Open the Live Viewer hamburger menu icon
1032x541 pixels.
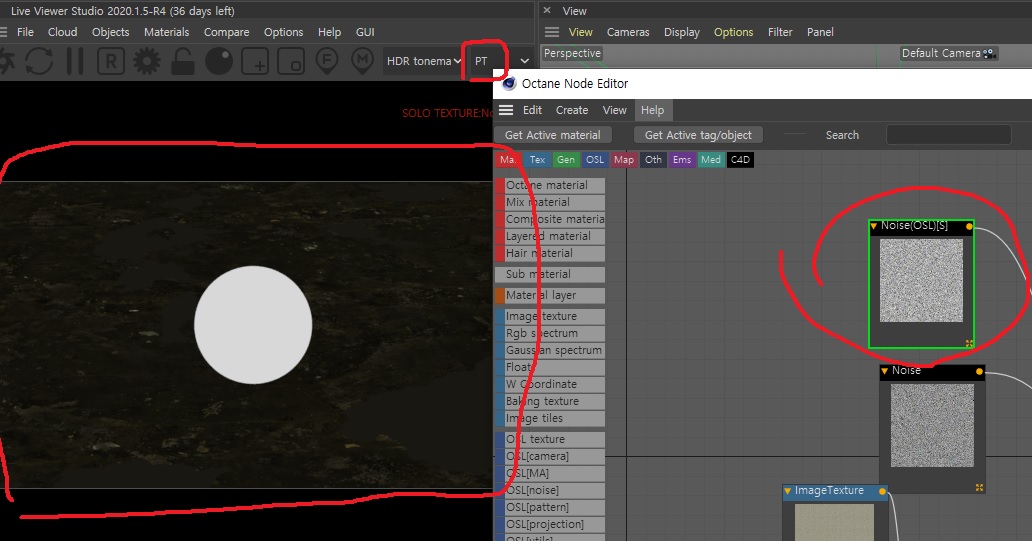[3, 32]
